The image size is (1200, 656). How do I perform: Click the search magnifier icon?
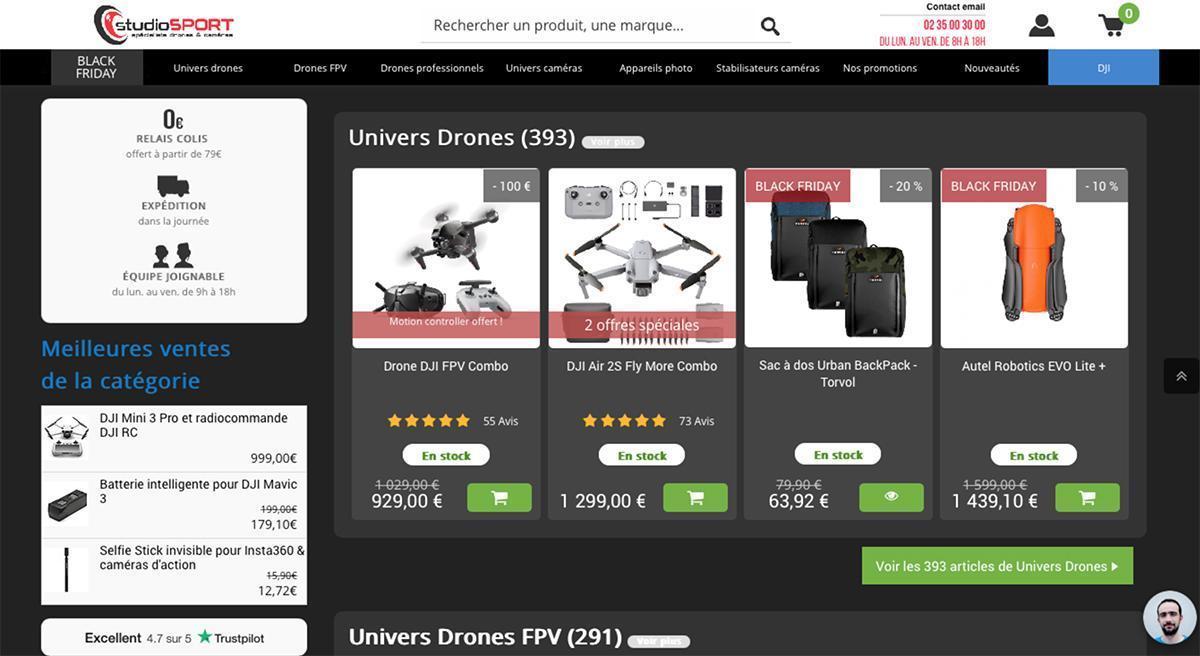(x=770, y=26)
